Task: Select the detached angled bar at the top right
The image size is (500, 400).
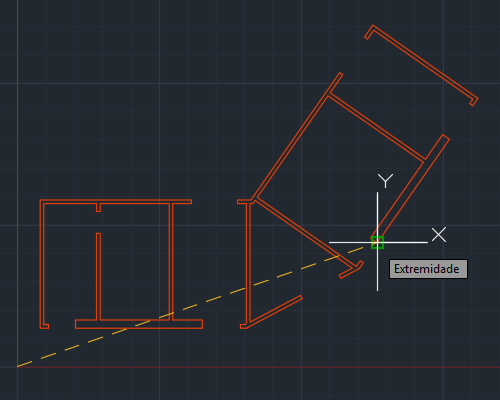Action: point(422,65)
